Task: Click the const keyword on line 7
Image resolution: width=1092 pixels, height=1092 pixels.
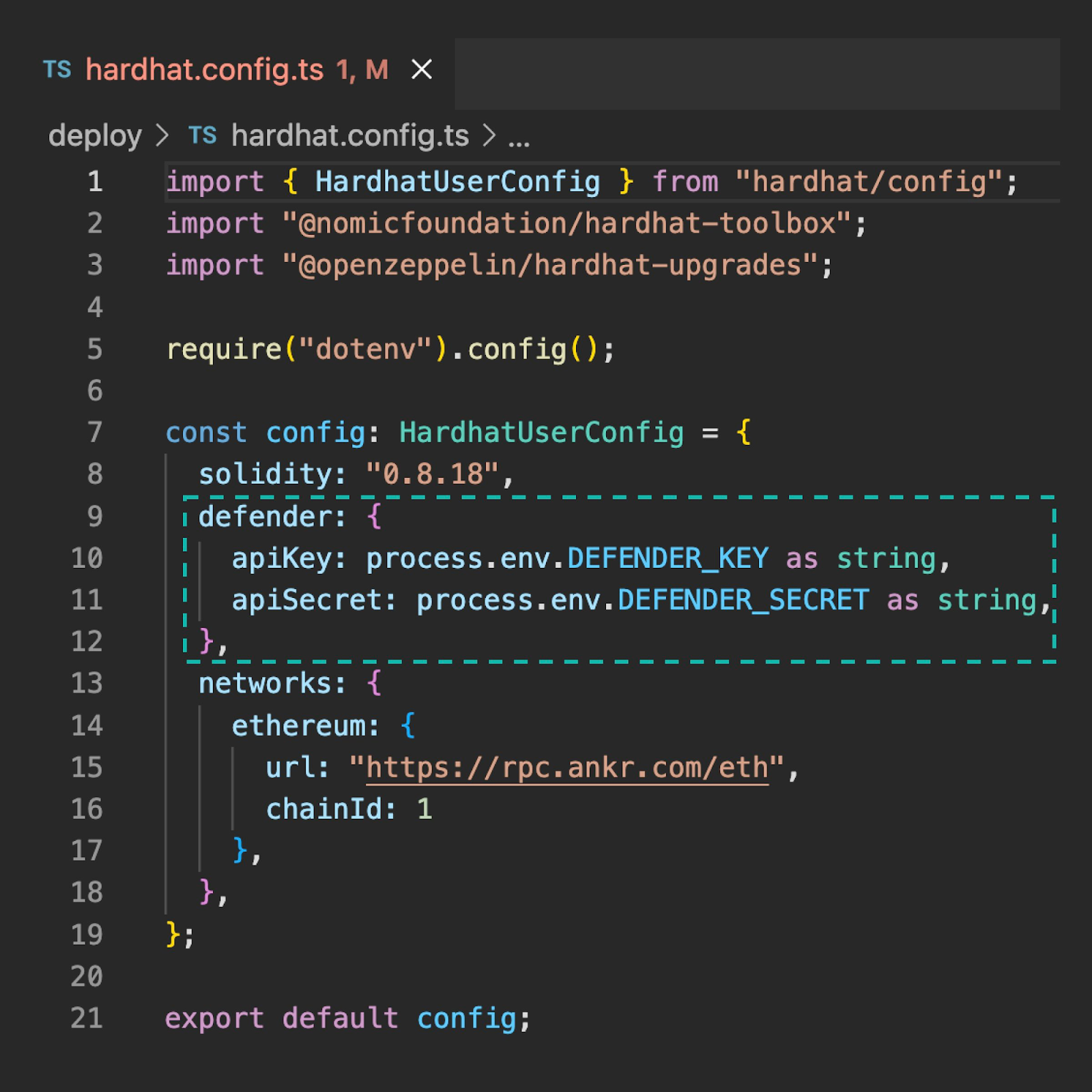Action: (x=206, y=433)
